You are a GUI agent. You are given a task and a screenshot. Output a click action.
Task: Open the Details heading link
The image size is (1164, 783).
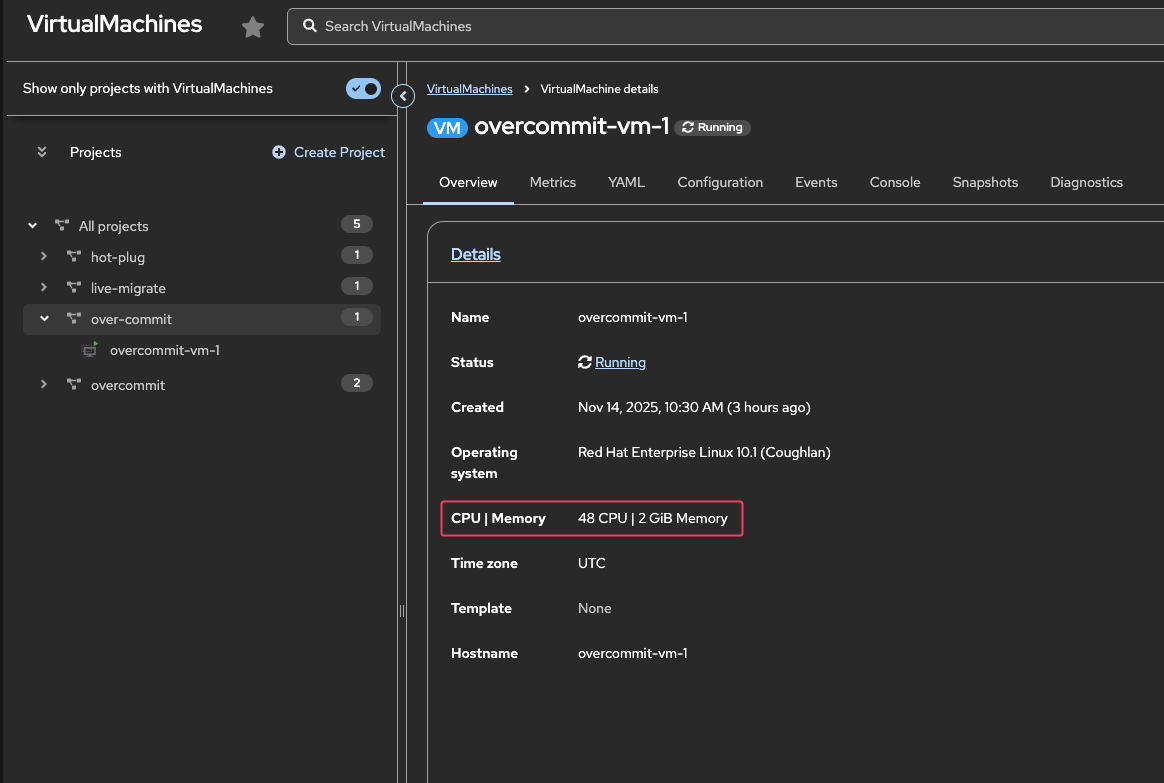476,254
